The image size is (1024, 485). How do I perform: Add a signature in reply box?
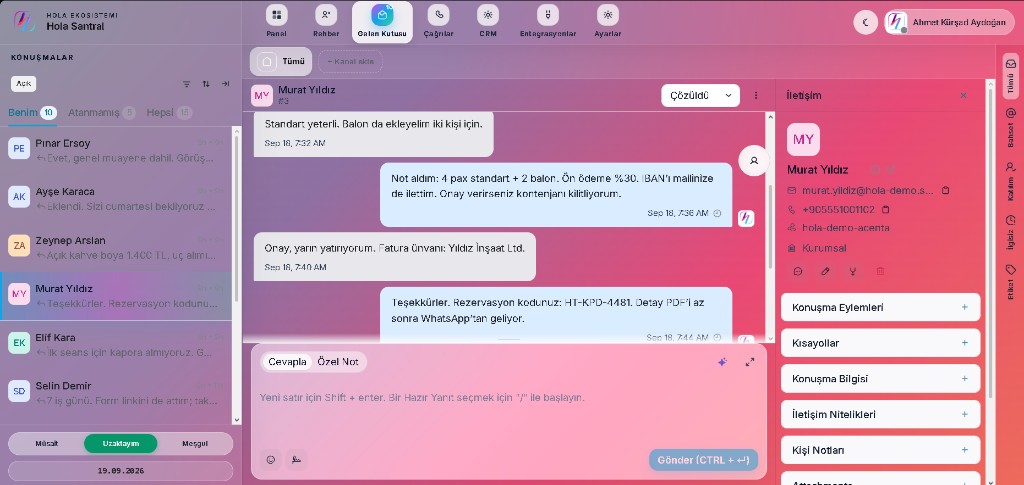coord(296,460)
